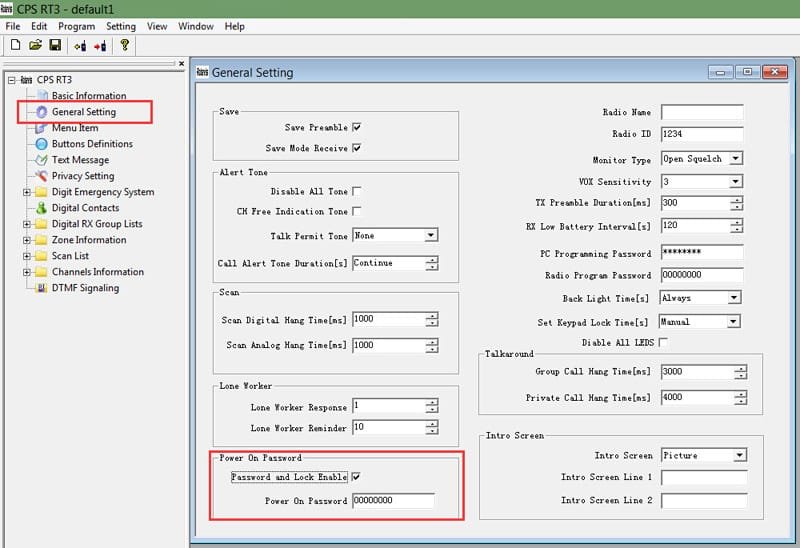Open the Help menu
800x548 pixels.
tap(235, 27)
